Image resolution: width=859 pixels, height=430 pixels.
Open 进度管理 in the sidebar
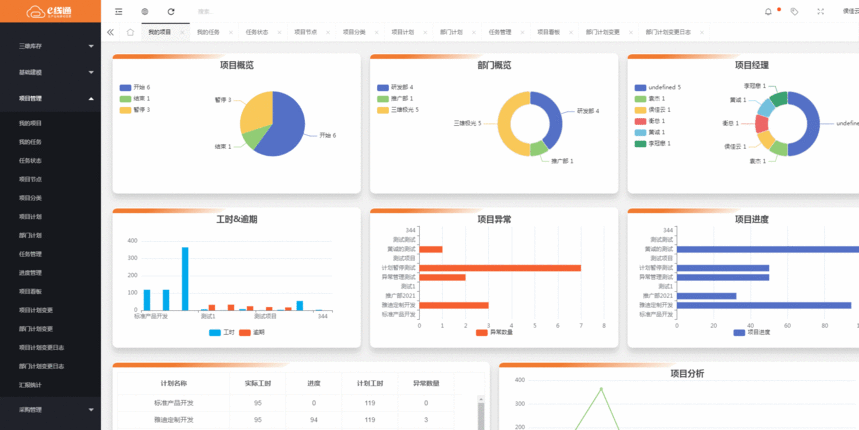(x=30, y=273)
